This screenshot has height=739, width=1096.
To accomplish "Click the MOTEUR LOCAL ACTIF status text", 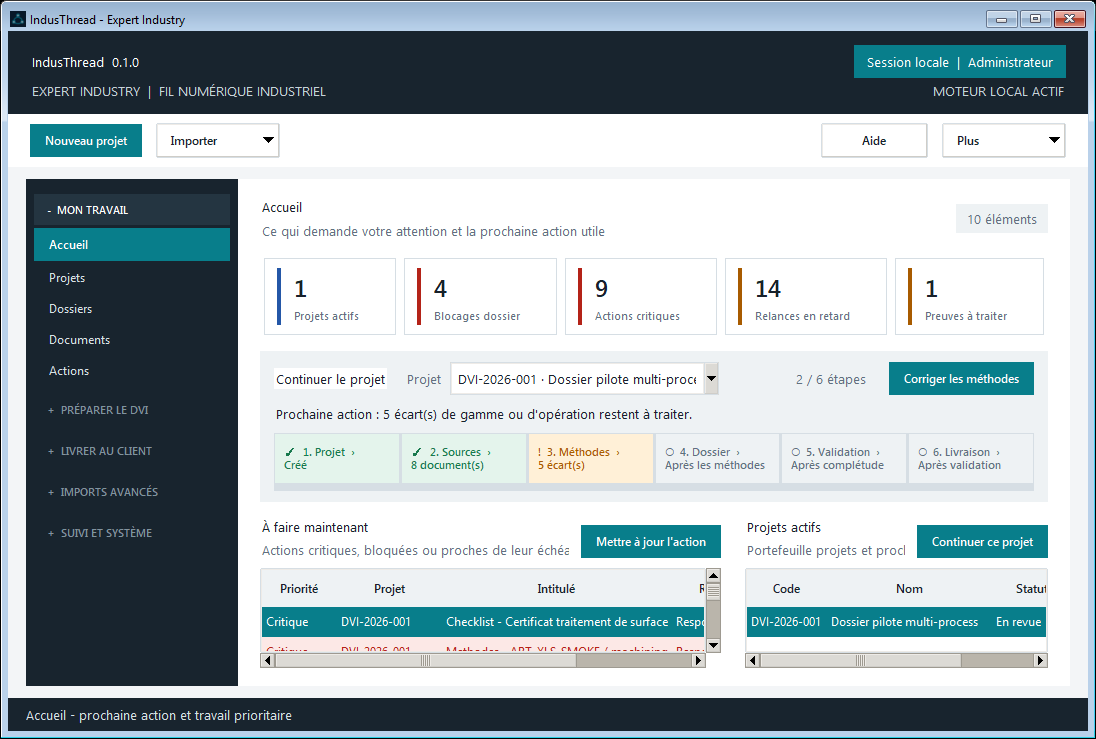I will tap(998, 92).
